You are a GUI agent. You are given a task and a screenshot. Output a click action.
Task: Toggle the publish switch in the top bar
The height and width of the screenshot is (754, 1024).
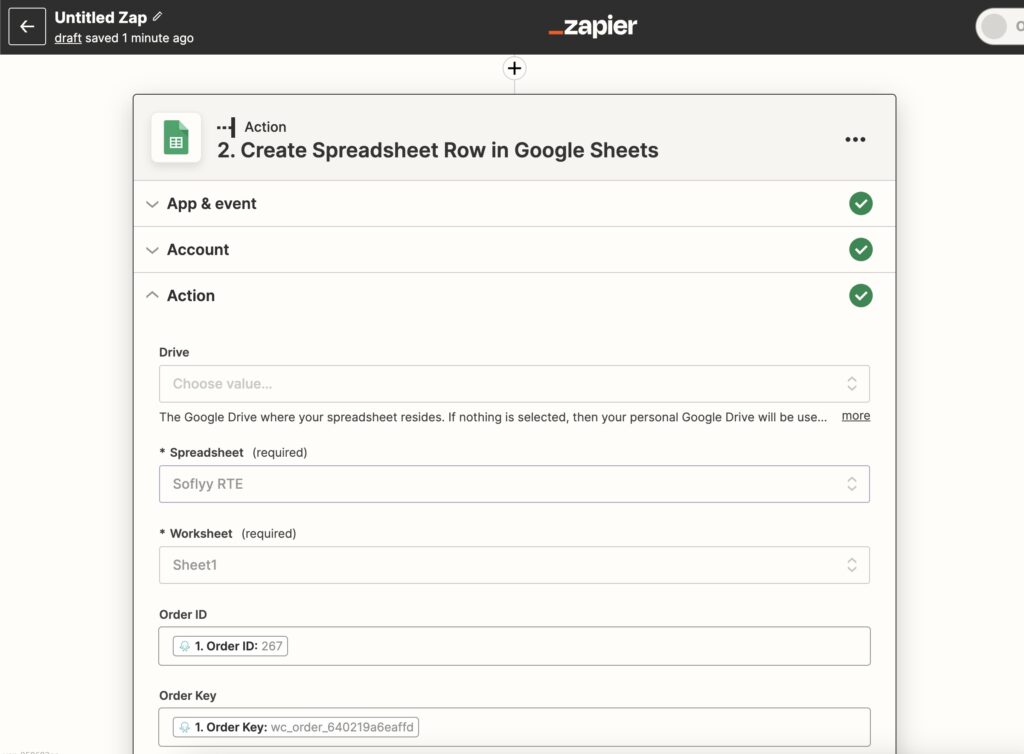[997, 26]
